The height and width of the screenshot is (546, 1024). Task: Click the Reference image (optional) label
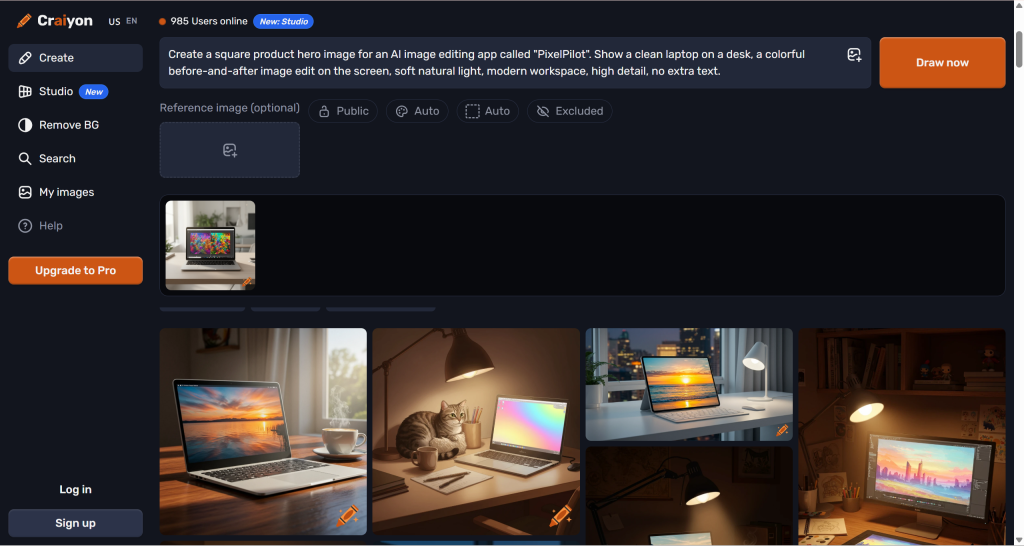pyautogui.click(x=230, y=108)
